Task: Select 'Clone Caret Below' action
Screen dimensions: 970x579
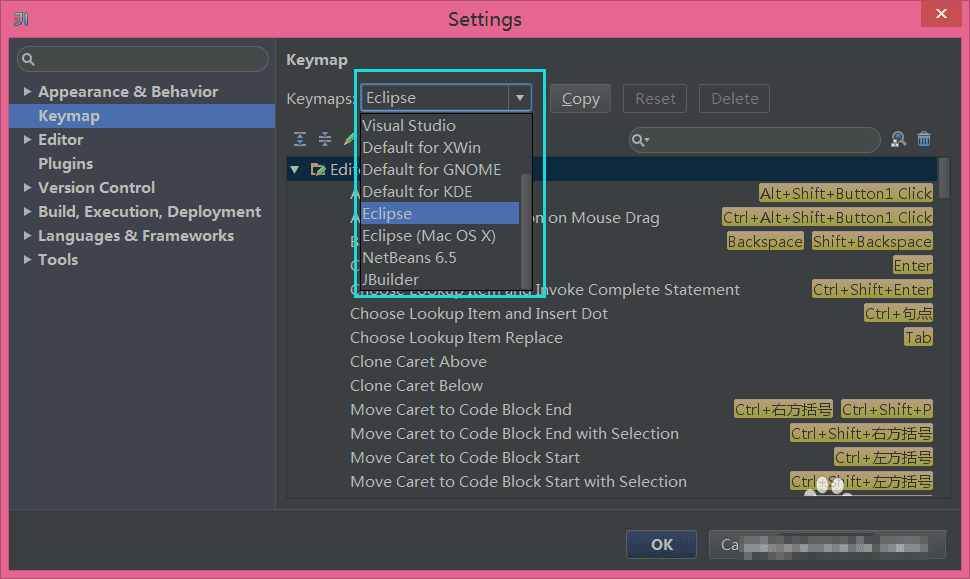Action: click(x=416, y=386)
